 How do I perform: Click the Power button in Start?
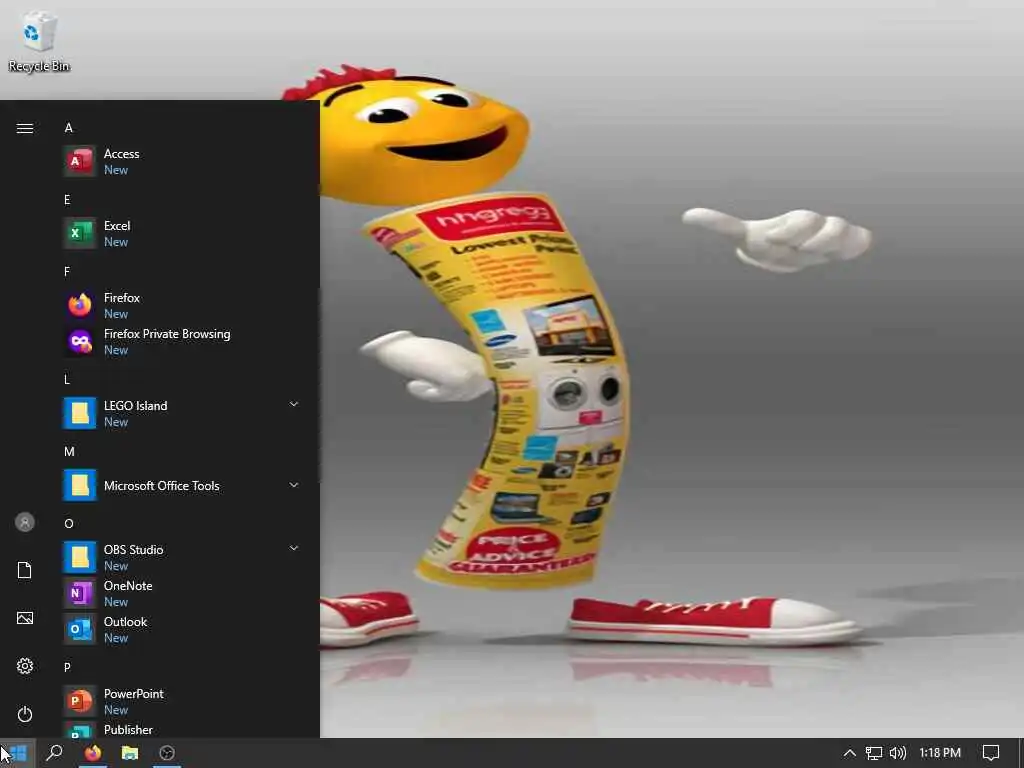[25, 714]
